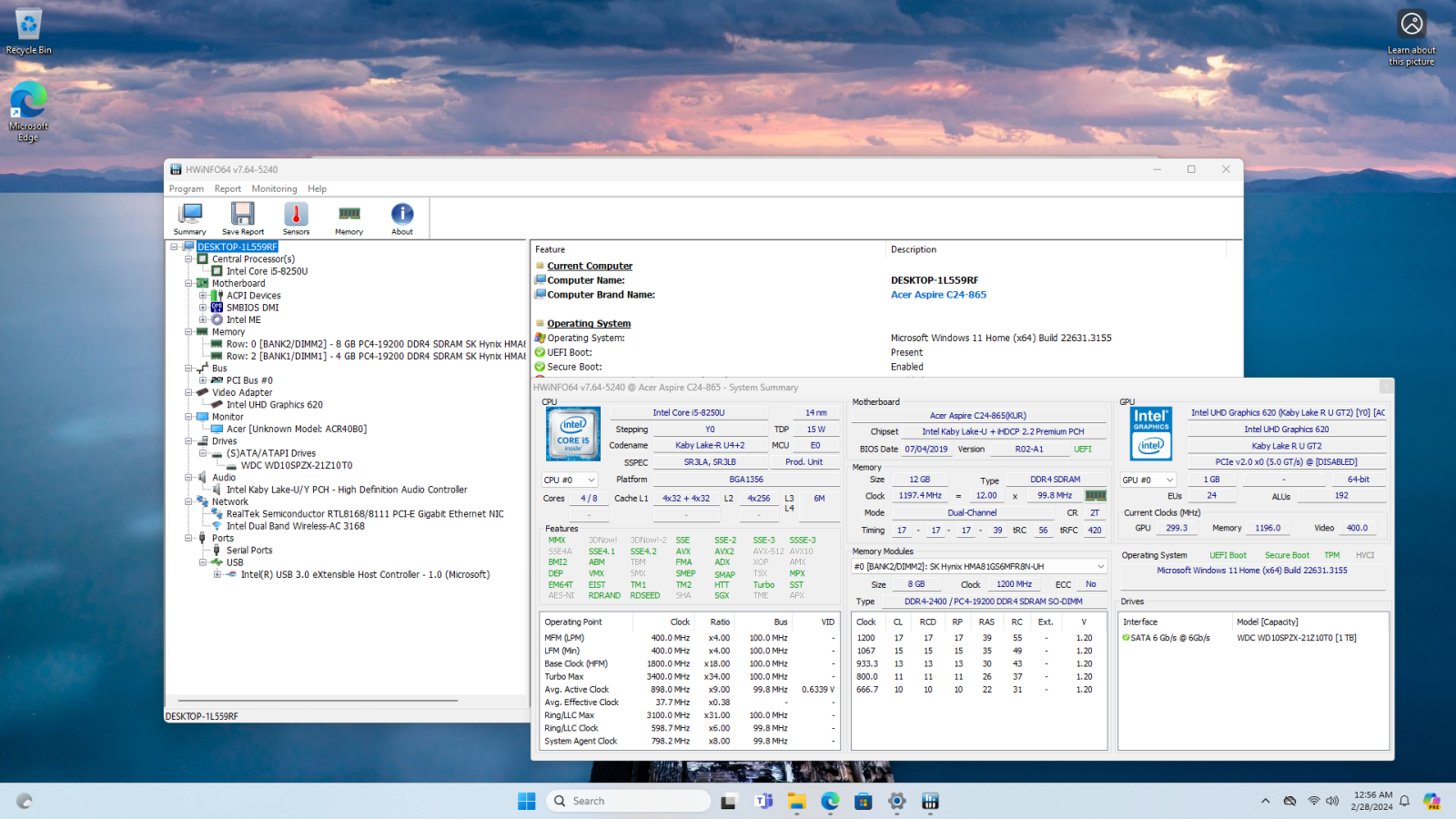
Task: Collapse the Motherboard tree node
Action: [x=189, y=284]
